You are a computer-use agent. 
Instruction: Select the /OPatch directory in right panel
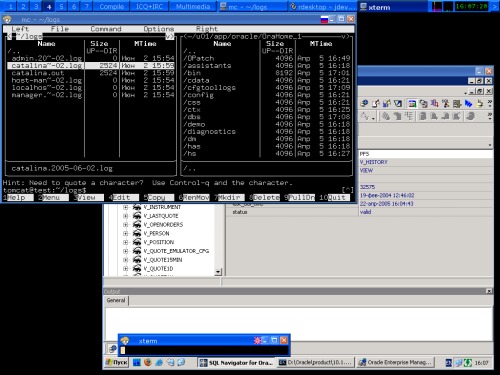coord(199,58)
